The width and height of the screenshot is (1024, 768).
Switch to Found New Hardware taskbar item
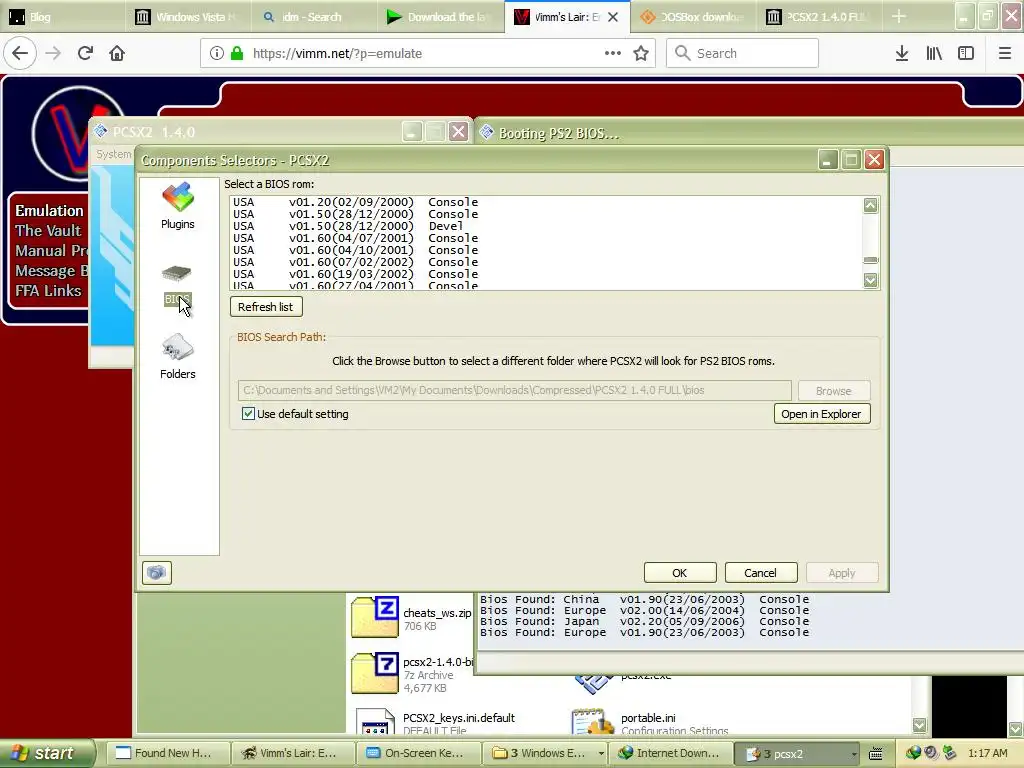[x=167, y=754]
